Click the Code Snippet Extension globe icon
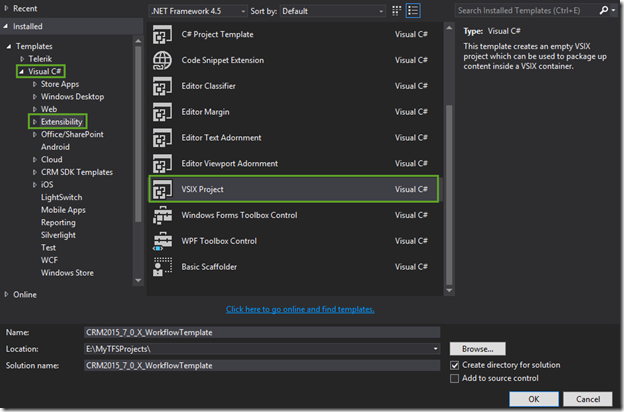Image resolution: width=624 pixels, height=412 pixels. 162,60
